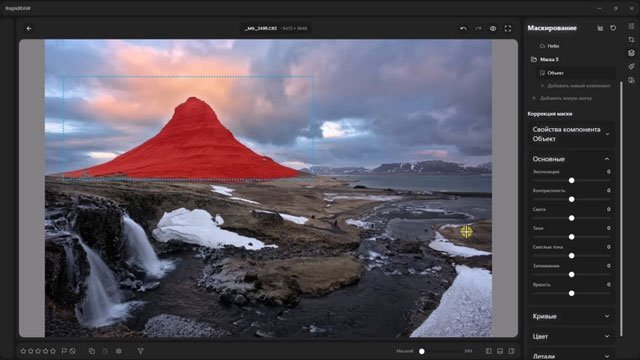This screenshot has width=640, height=360.
Task: Toggle original preview with the eye icon
Action: (493, 29)
